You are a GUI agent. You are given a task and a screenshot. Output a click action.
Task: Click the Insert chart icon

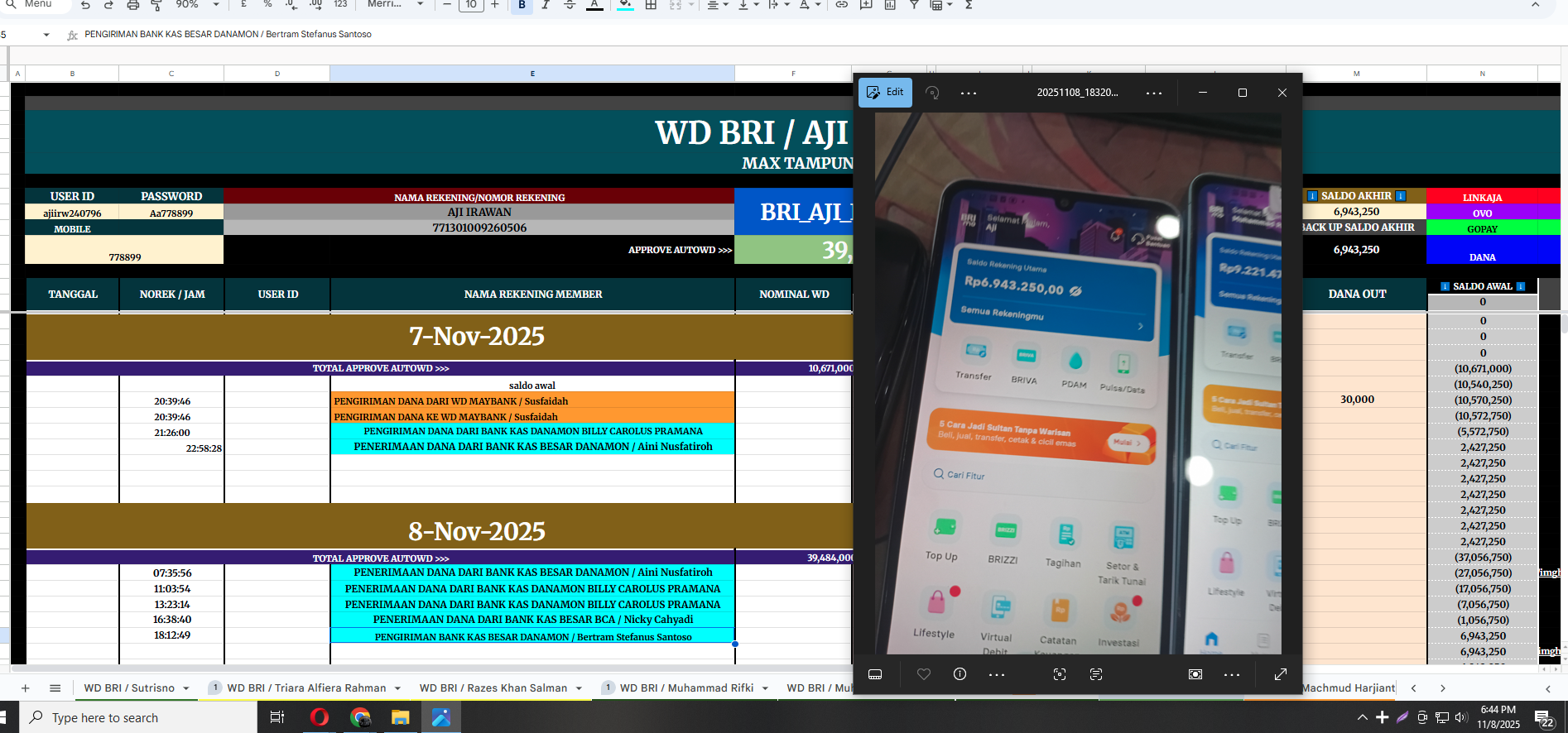coord(890,5)
